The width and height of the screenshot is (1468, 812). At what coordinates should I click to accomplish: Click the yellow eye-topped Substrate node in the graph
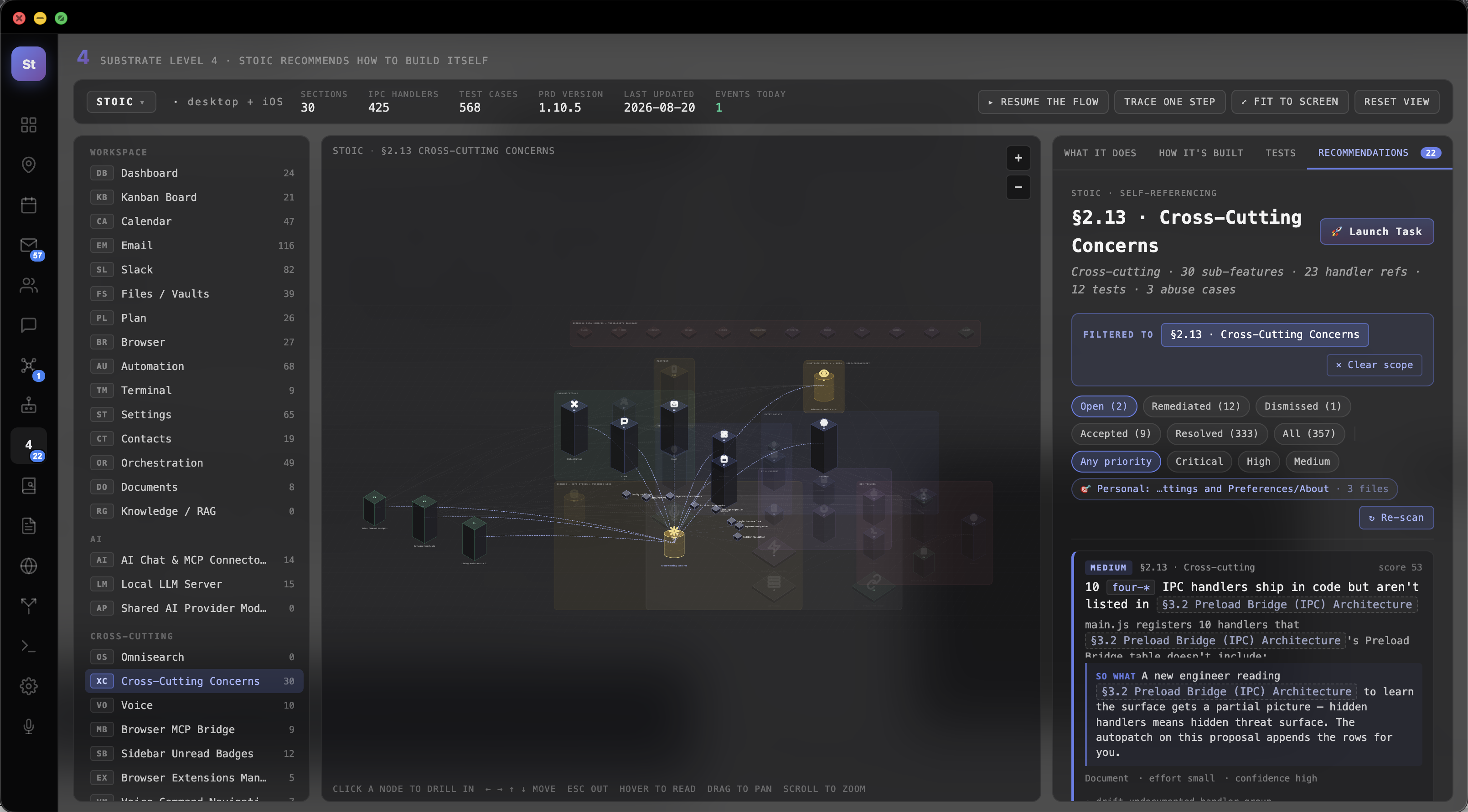click(x=823, y=385)
